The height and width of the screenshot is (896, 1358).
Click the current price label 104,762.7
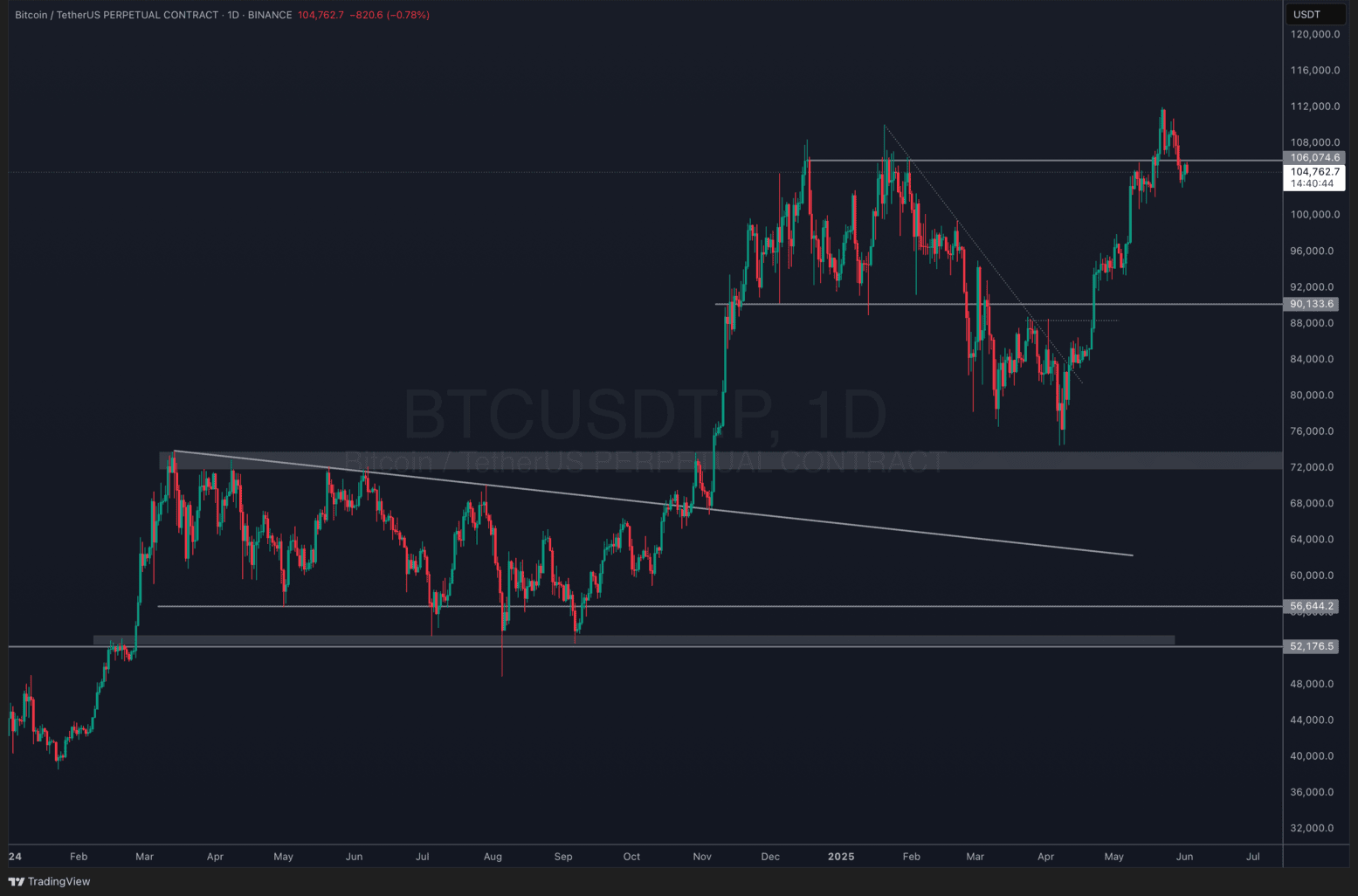[1314, 172]
